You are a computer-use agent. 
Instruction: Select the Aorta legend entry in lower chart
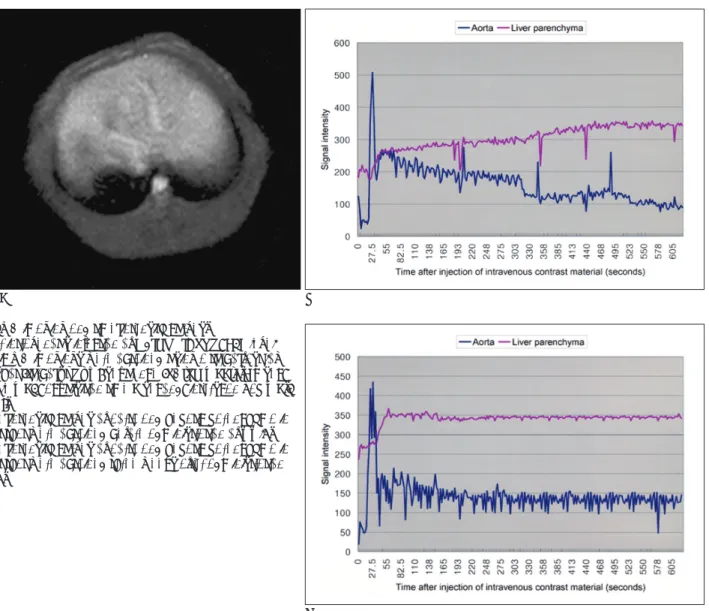click(477, 342)
